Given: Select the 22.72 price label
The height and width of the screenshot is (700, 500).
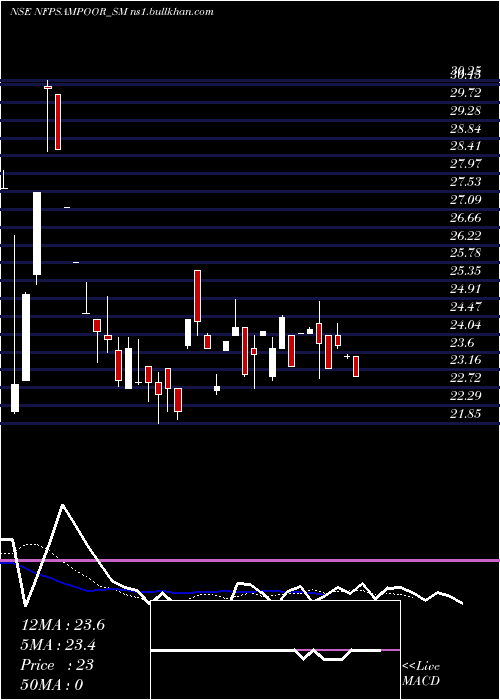Looking at the screenshot, I should (466, 378).
